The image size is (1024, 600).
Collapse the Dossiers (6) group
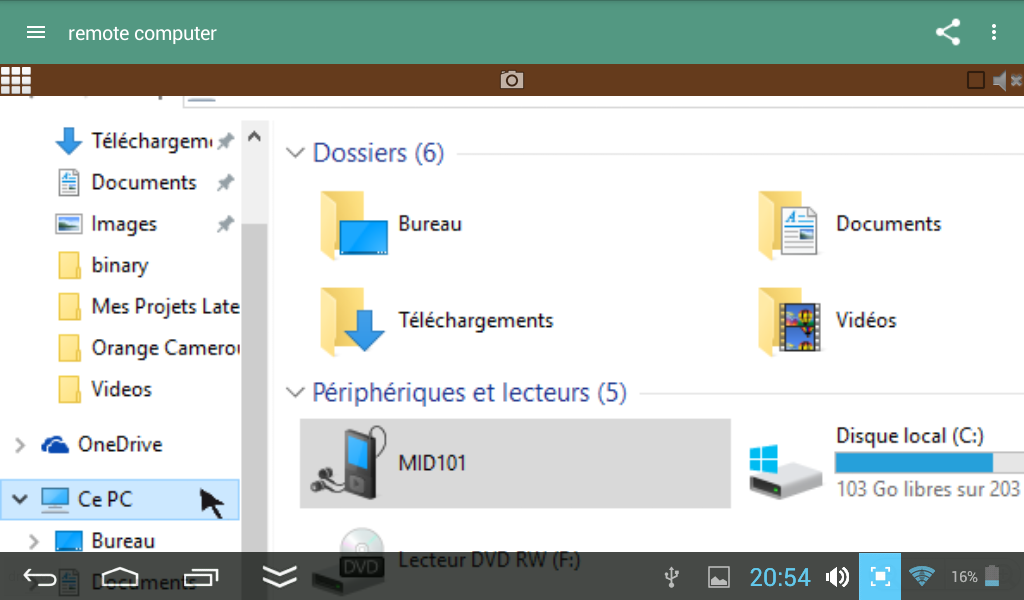click(x=295, y=153)
